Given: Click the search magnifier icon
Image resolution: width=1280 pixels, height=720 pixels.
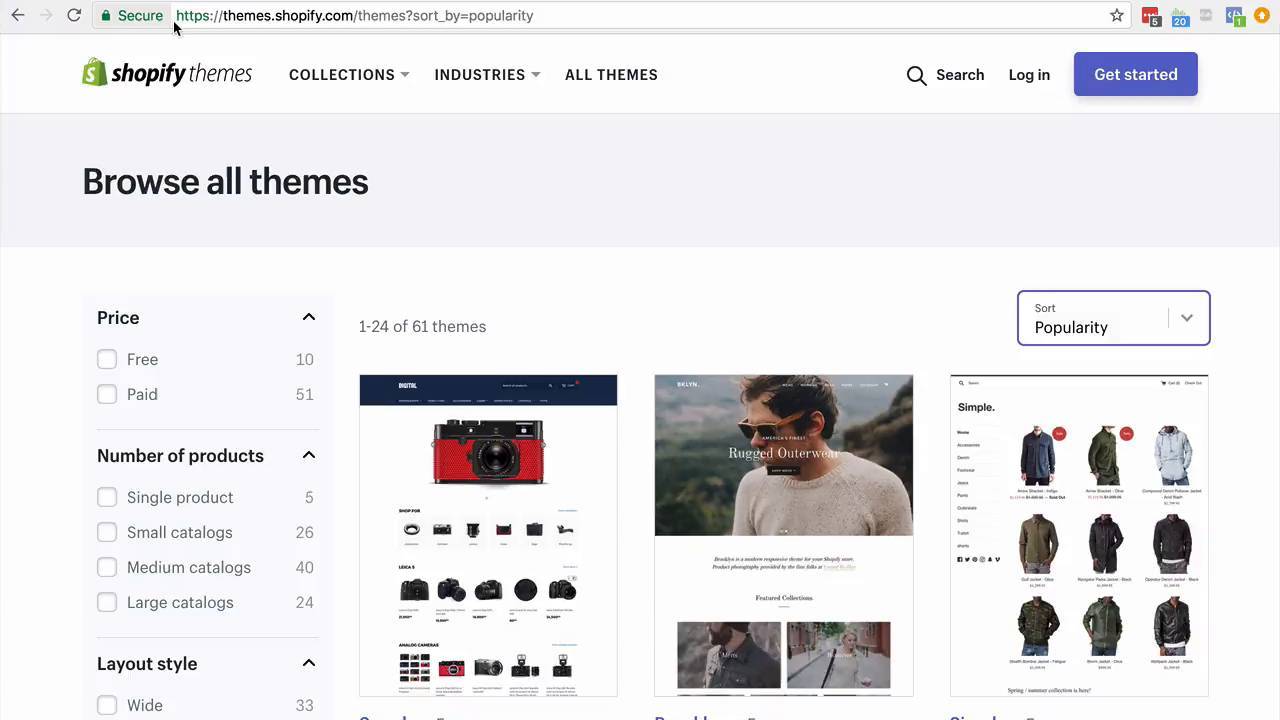Looking at the screenshot, I should [916, 75].
